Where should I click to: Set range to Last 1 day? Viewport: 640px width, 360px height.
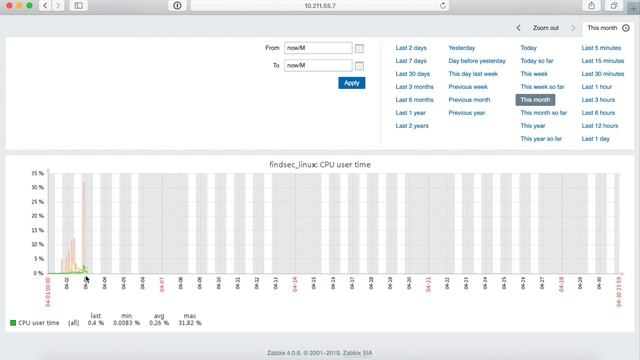coord(595,139)
